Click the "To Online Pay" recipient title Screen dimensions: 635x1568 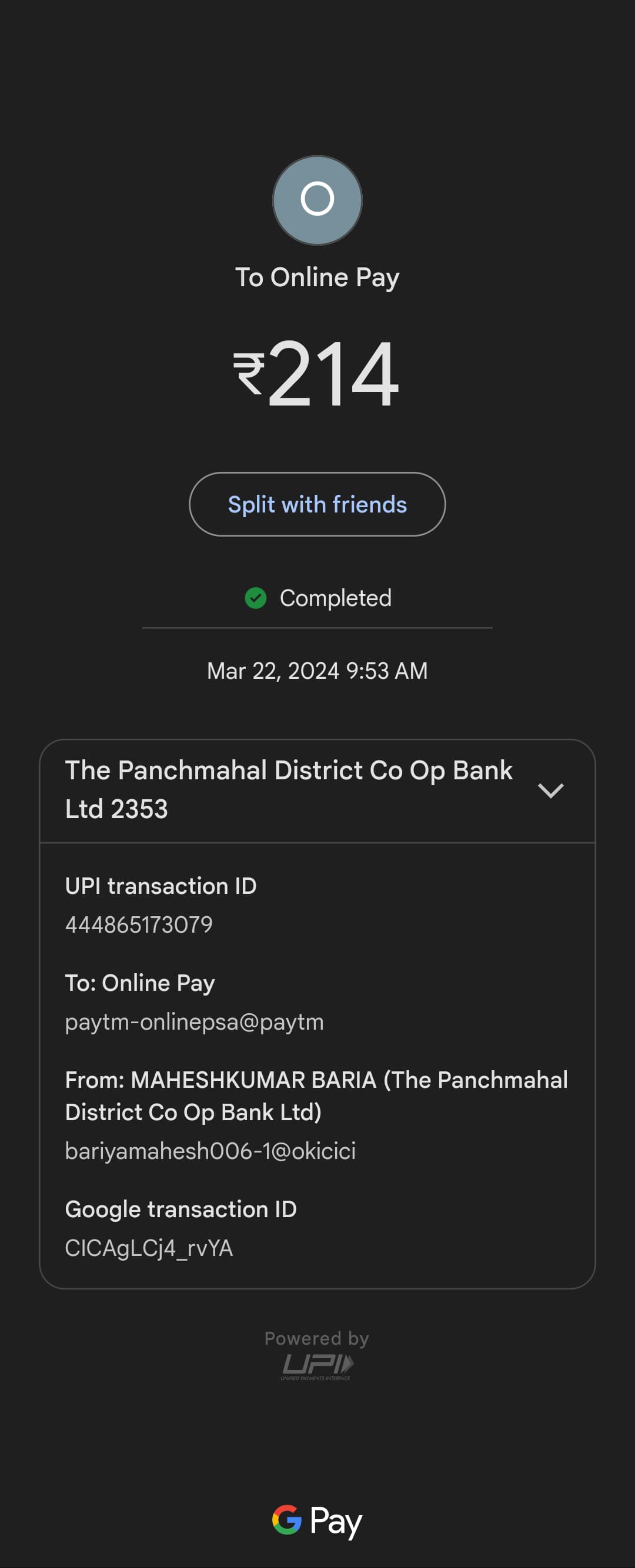317,277
